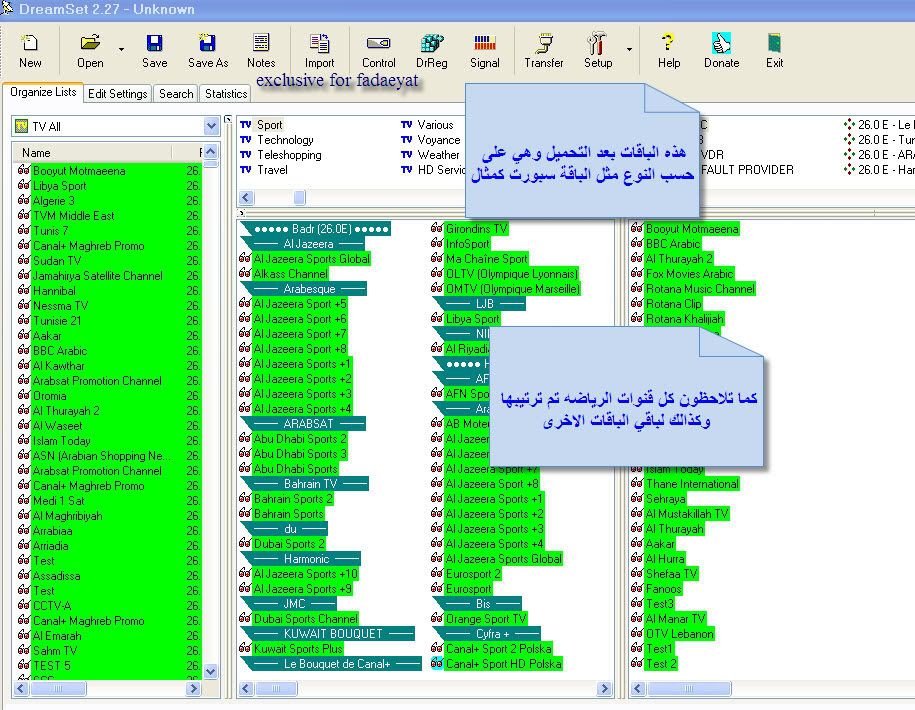
Task: Select the Teleshopping bouquet category
Action: click(x=289, y=155)
